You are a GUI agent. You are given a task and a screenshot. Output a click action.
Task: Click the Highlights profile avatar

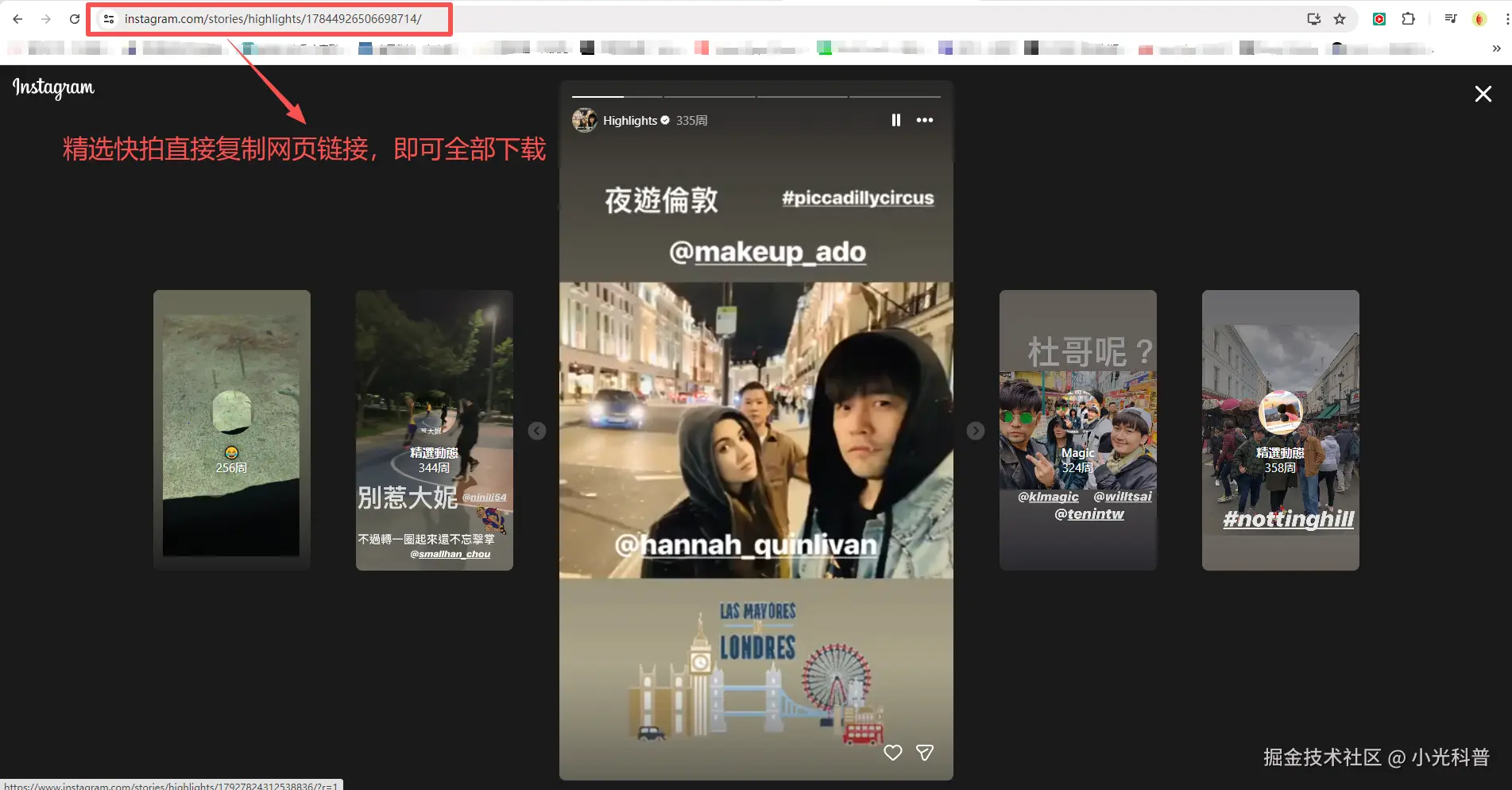[x=584, y=120]
